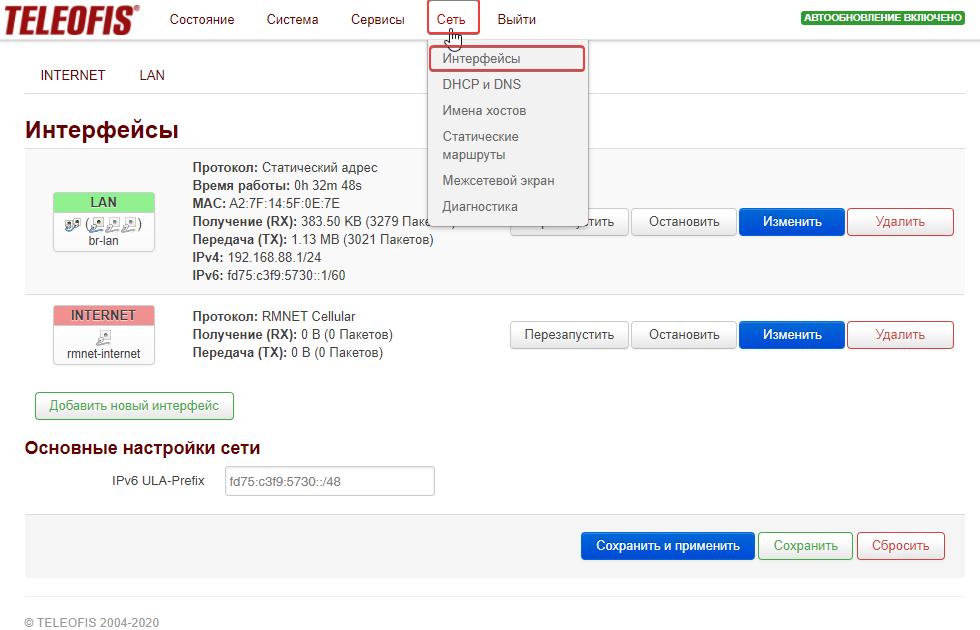Click the rmnet-internet interface icon
Image resolution: width=980 pixels, height=630 pixels.
(x=103, y=338)
